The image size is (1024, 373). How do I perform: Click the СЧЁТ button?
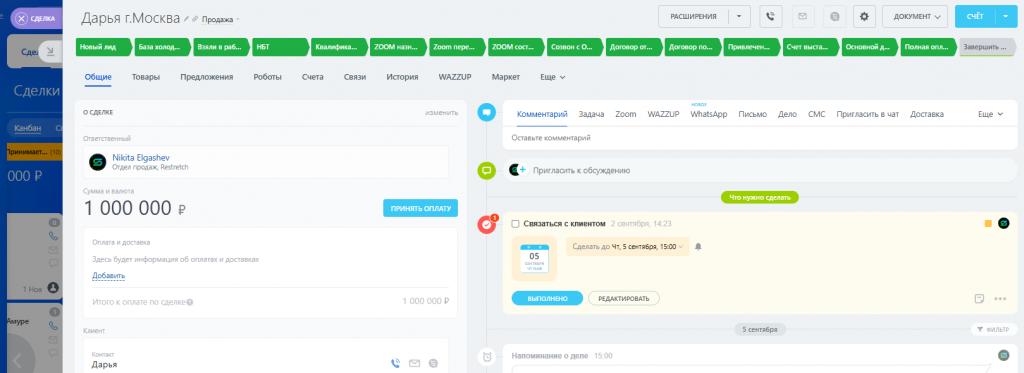[x=975, y=16]
